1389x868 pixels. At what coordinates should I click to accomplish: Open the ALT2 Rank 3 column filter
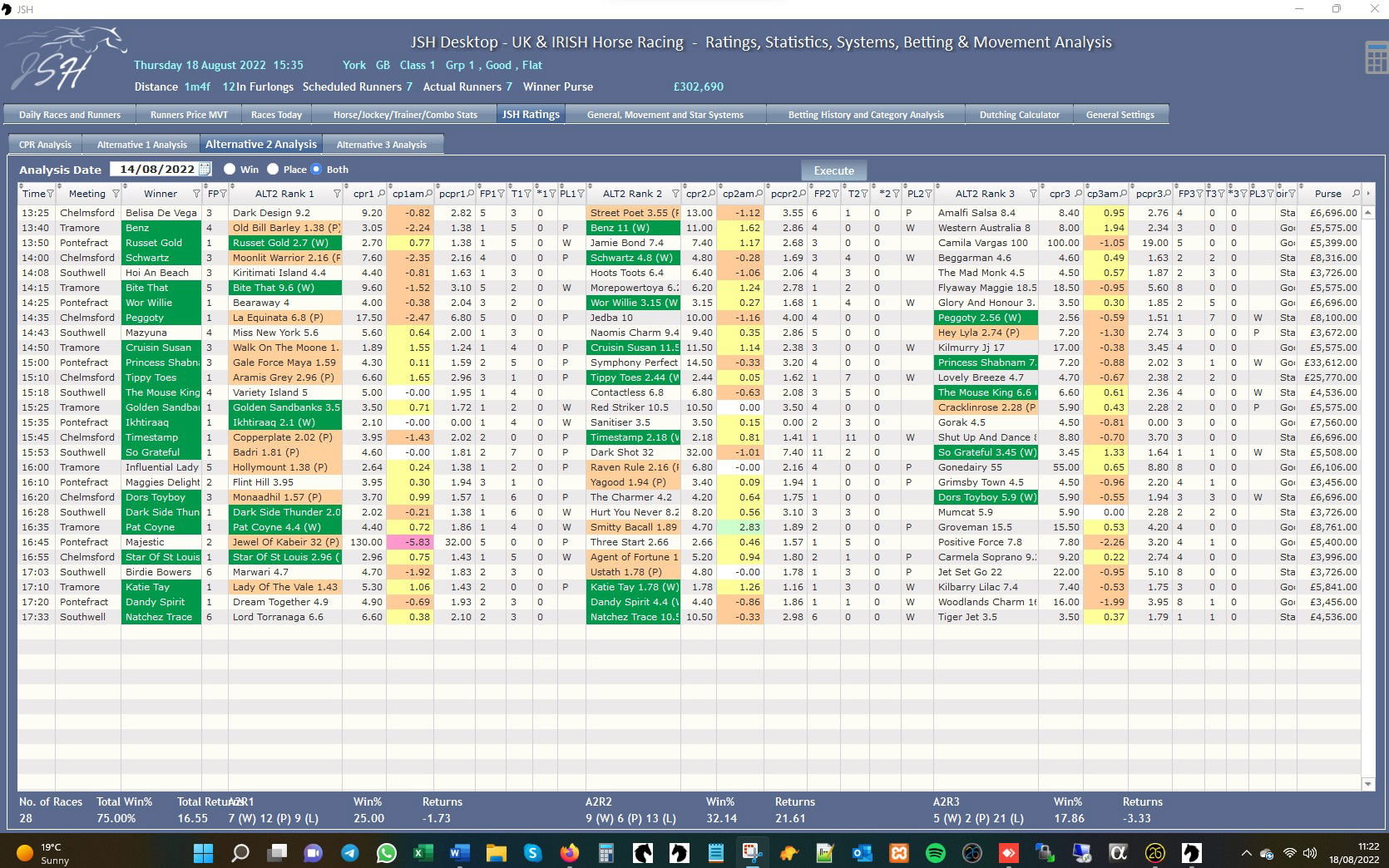[1033, 194]
